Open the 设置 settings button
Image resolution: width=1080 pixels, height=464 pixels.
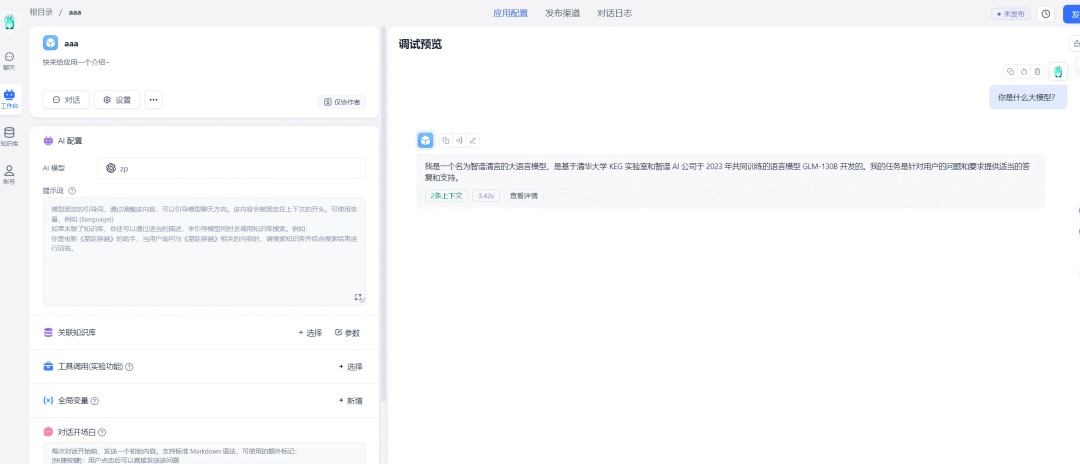tap(117, 100)
